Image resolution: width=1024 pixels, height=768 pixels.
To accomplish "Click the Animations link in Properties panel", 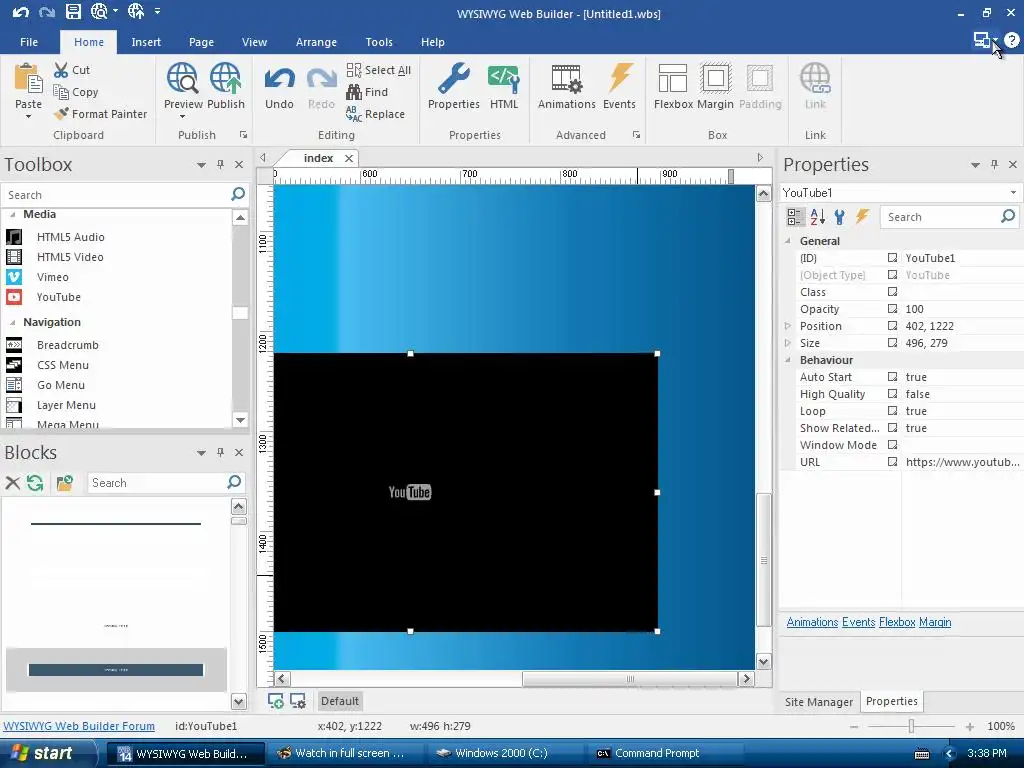I will pyautogui.click(x=812, y=622).
